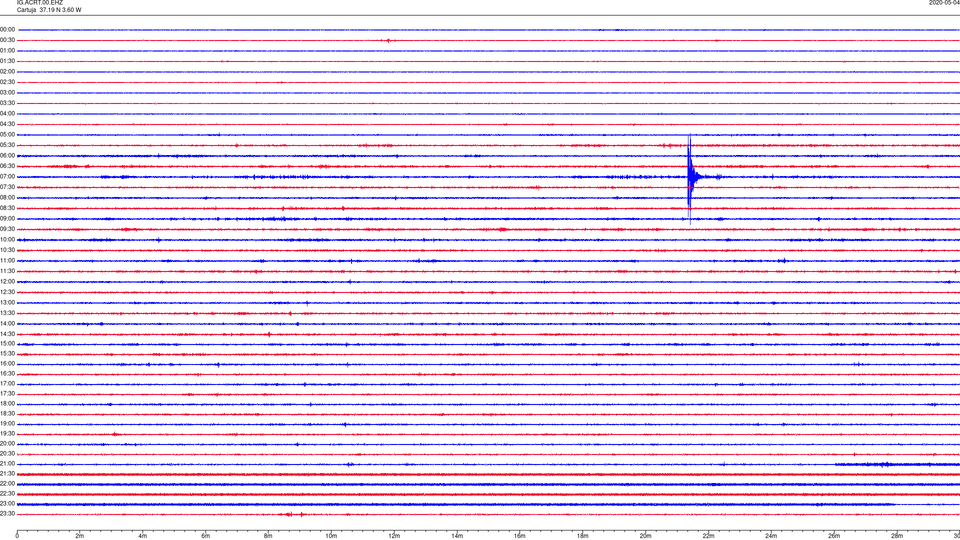This screenshot has width=960, height=540.
Task: Click the large earthquake spike on the 07:00 trace
Action: click(690, 178)
